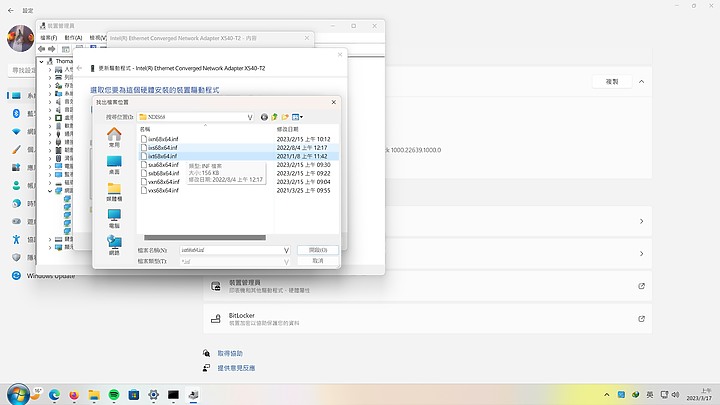Click the horizontal scrollbar in file list
720x405 pixels.
click(205, 238)
